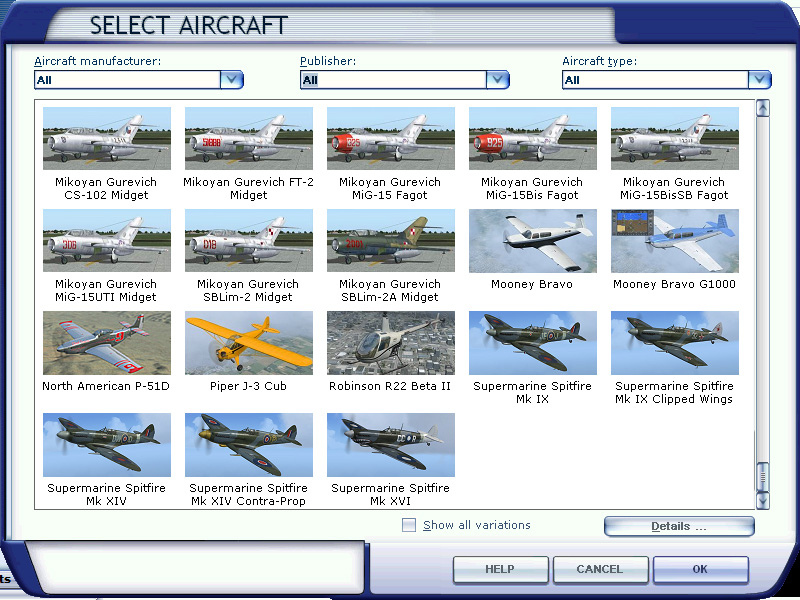Choose the MiG-15Bis Fagot aircraft image
Image resolution: width=800 pixels, height=600 pixels.
tap(532, 138)
